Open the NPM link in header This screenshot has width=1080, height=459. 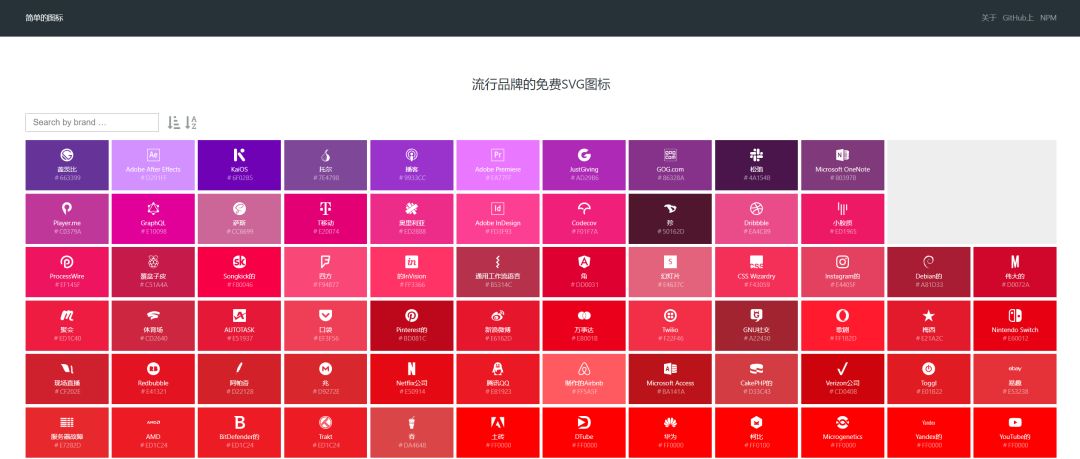[1048, 18]
